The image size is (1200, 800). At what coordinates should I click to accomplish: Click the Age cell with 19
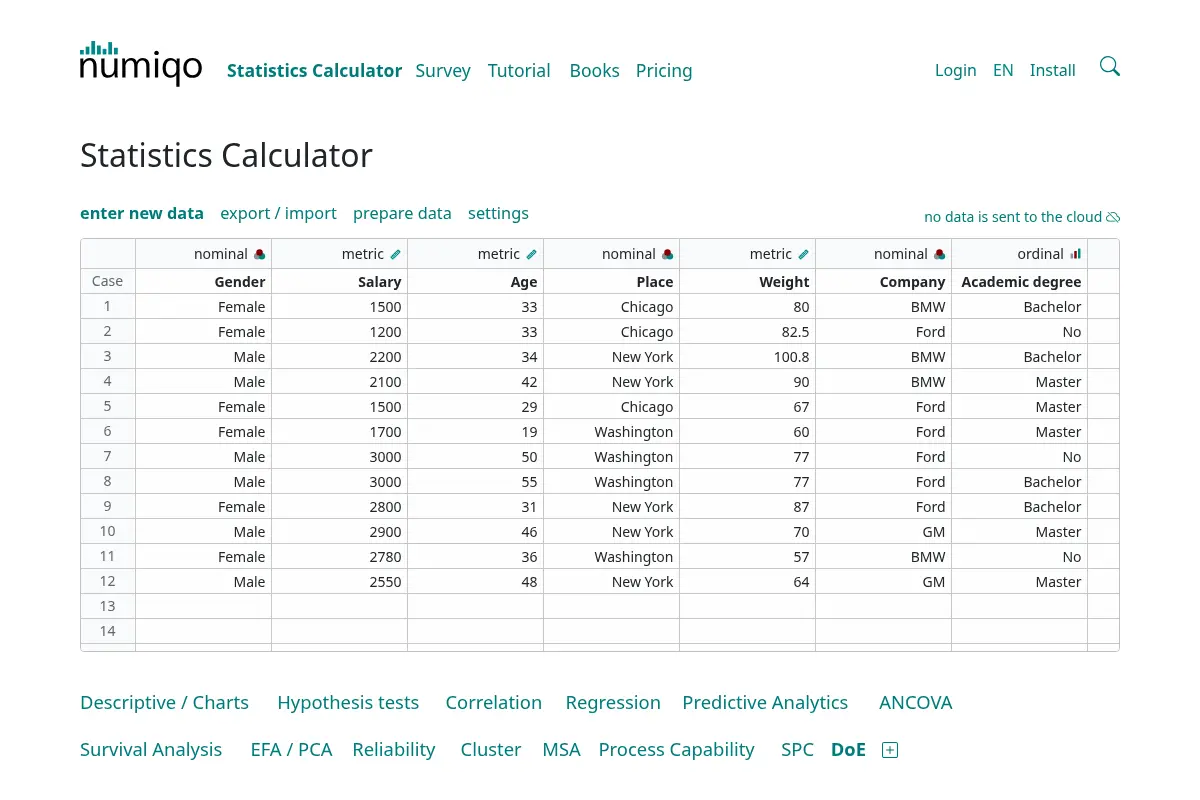[476, 432]
